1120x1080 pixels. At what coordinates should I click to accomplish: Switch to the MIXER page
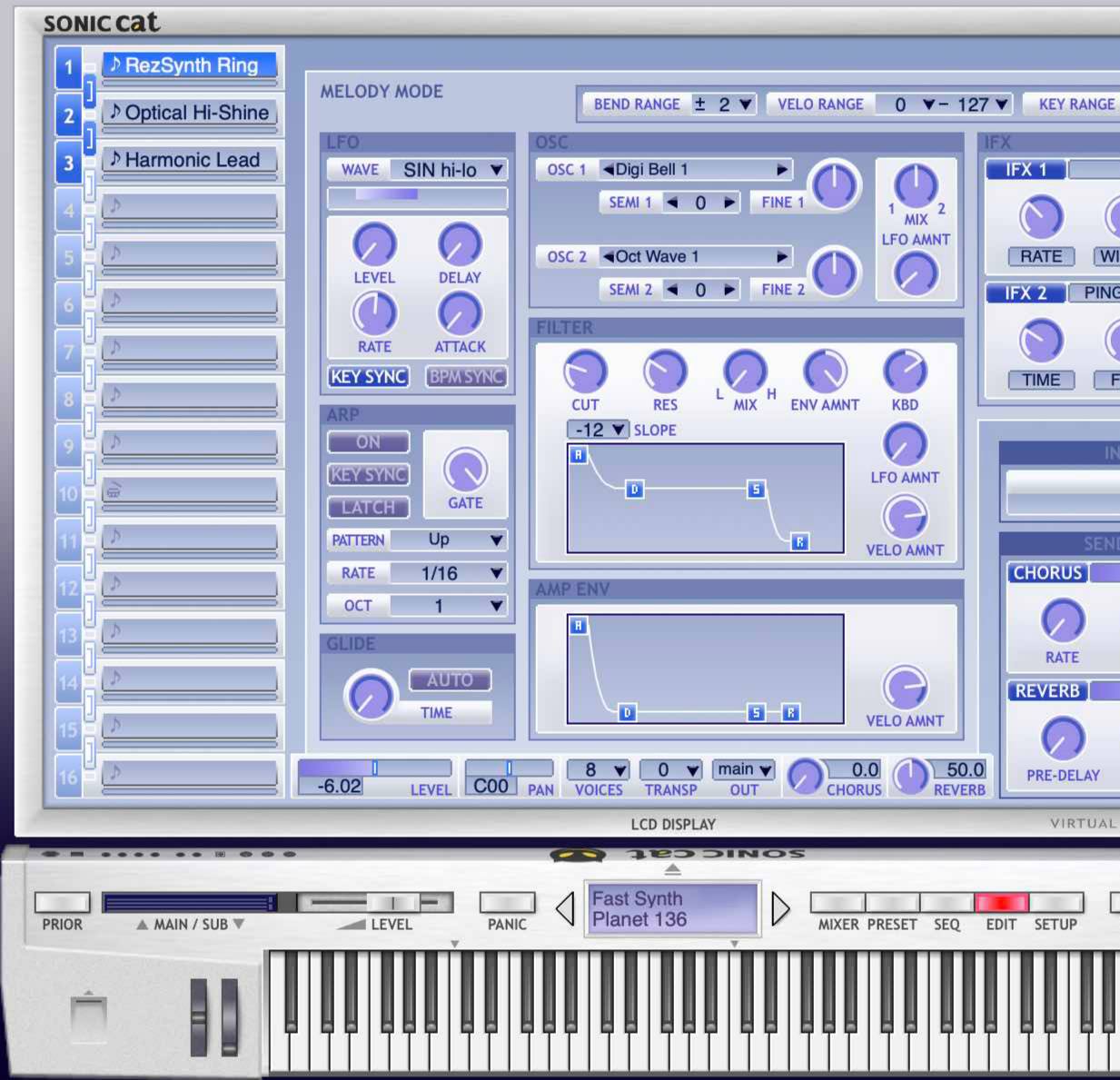click(838, 903)
